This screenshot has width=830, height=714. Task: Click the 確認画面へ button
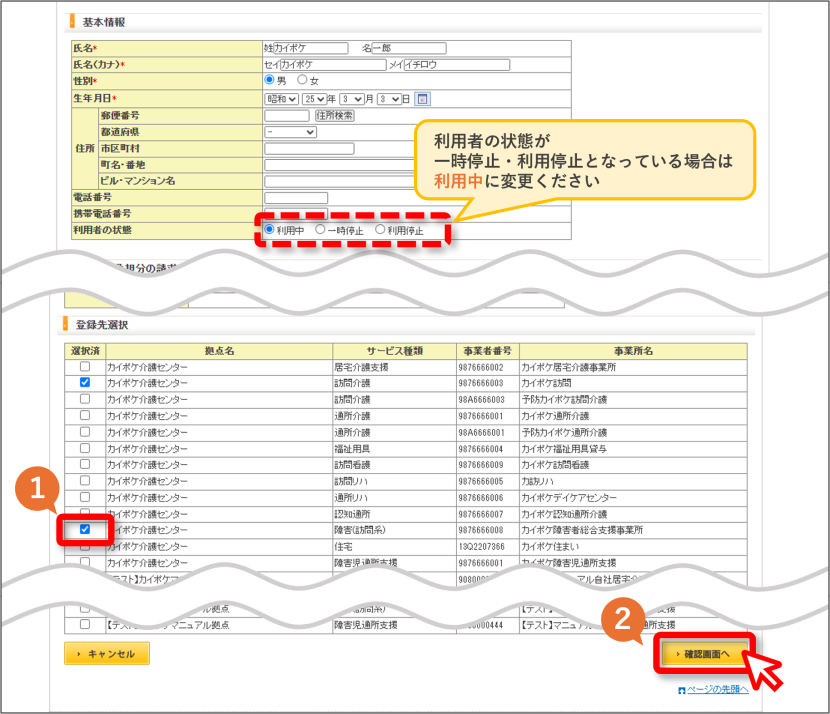pyautogui.click(x=705, y=654)
